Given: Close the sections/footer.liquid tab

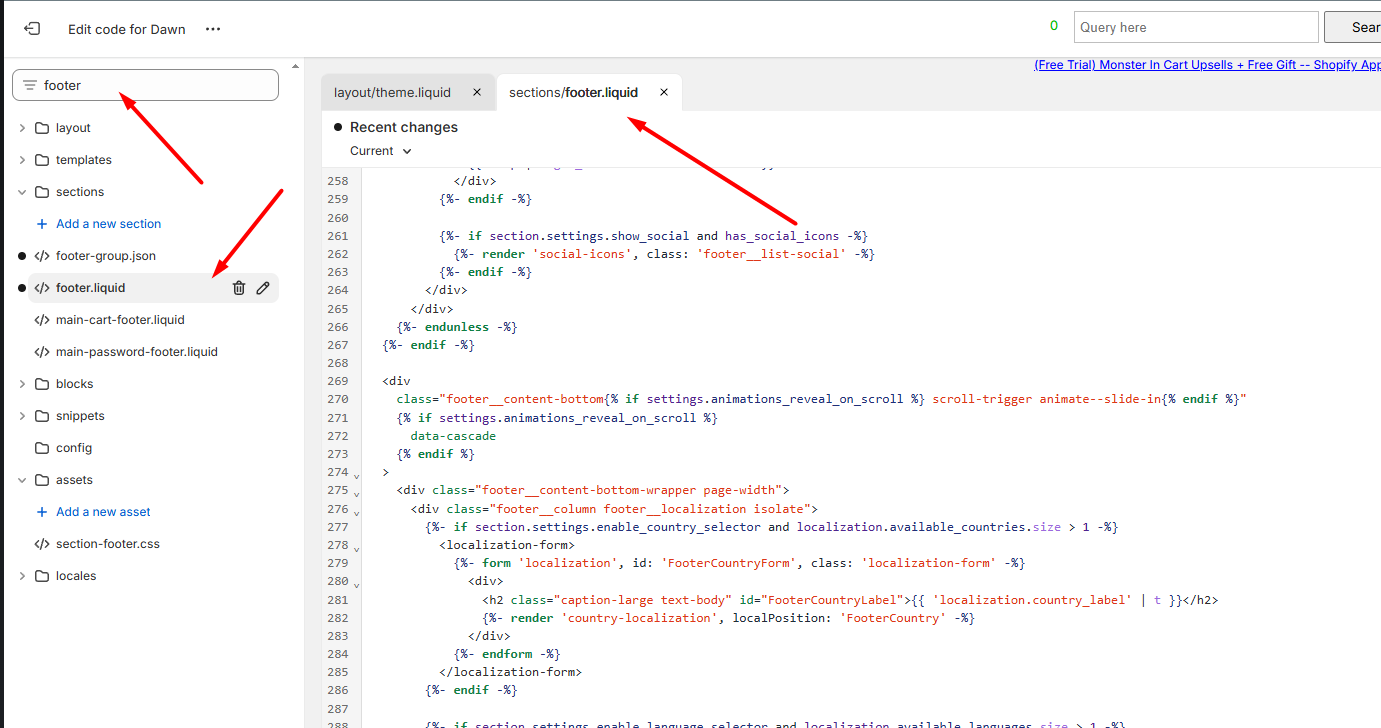Looking at the screenshot, I should click(x=664, y=92).
